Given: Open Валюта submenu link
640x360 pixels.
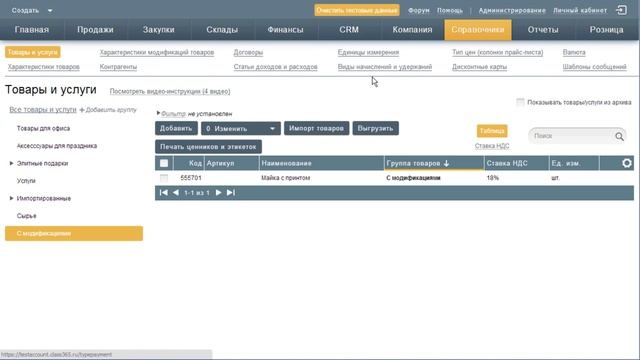Looking at the screenshot, I should [x=574, y=53].
